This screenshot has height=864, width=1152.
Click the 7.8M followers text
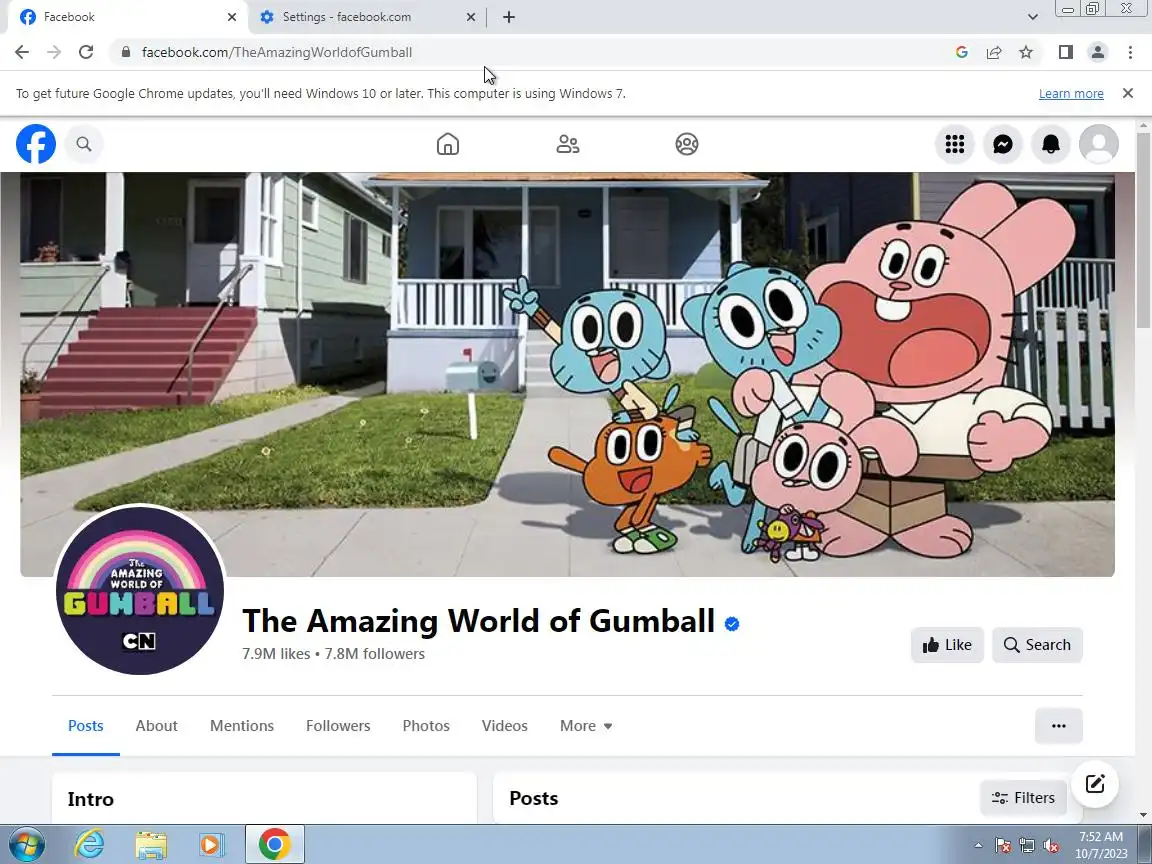coord(375,654)
